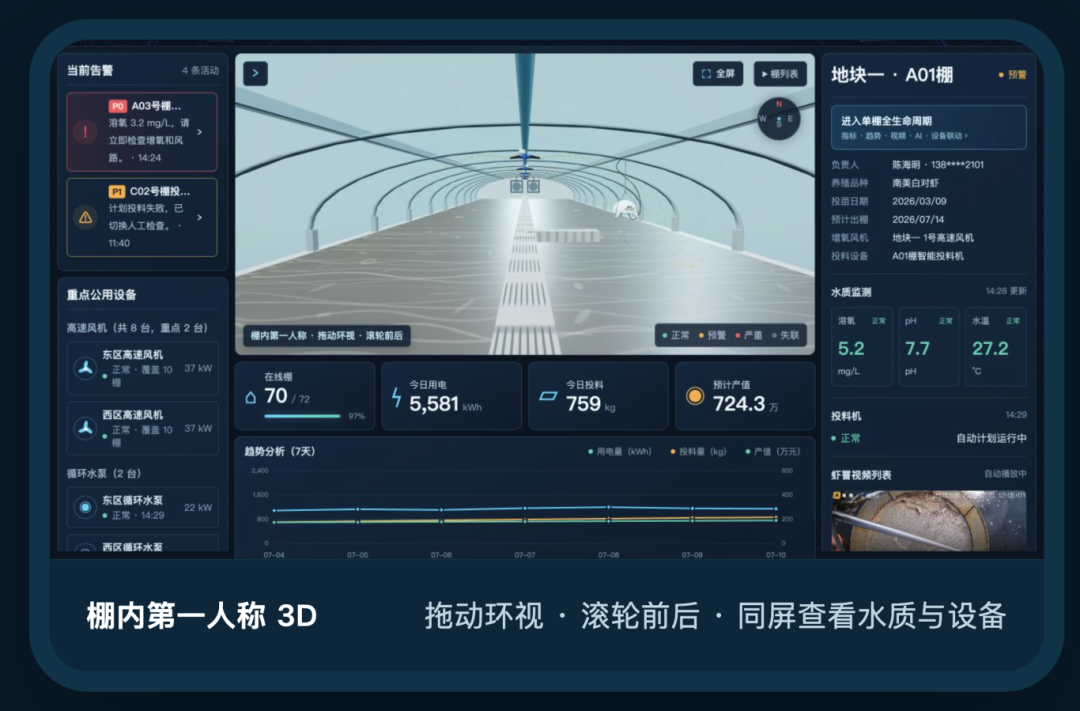
Task: Click the 失联 status legend in 3D view
Action: (x=786, y=336)
